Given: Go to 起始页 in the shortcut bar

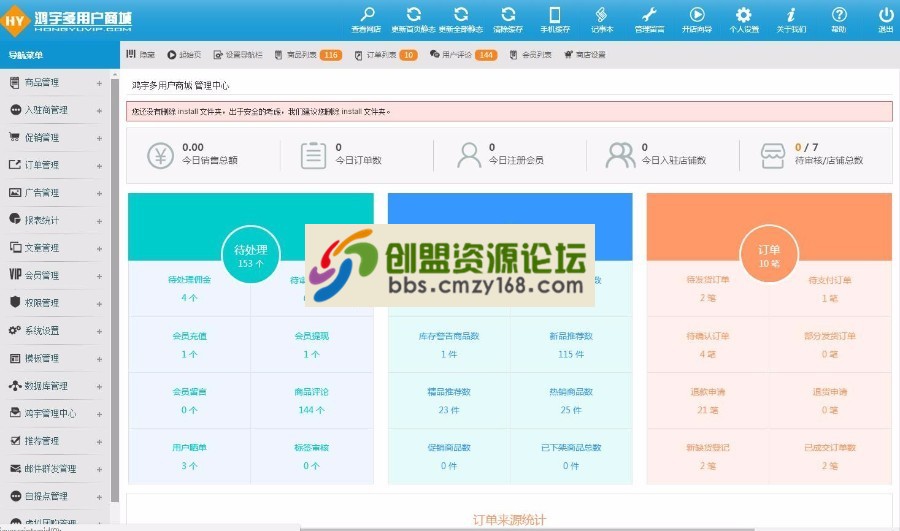Looking at the screenshot, I should [x=184, y=55].
